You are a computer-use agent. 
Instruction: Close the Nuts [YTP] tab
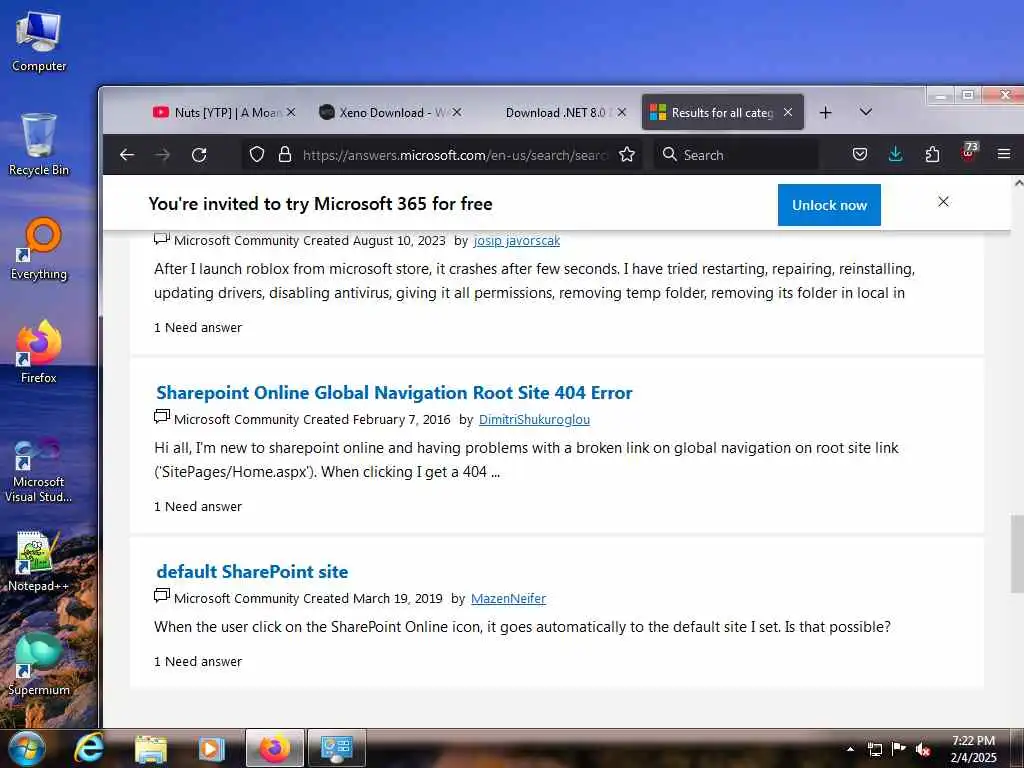click(291, 112)
